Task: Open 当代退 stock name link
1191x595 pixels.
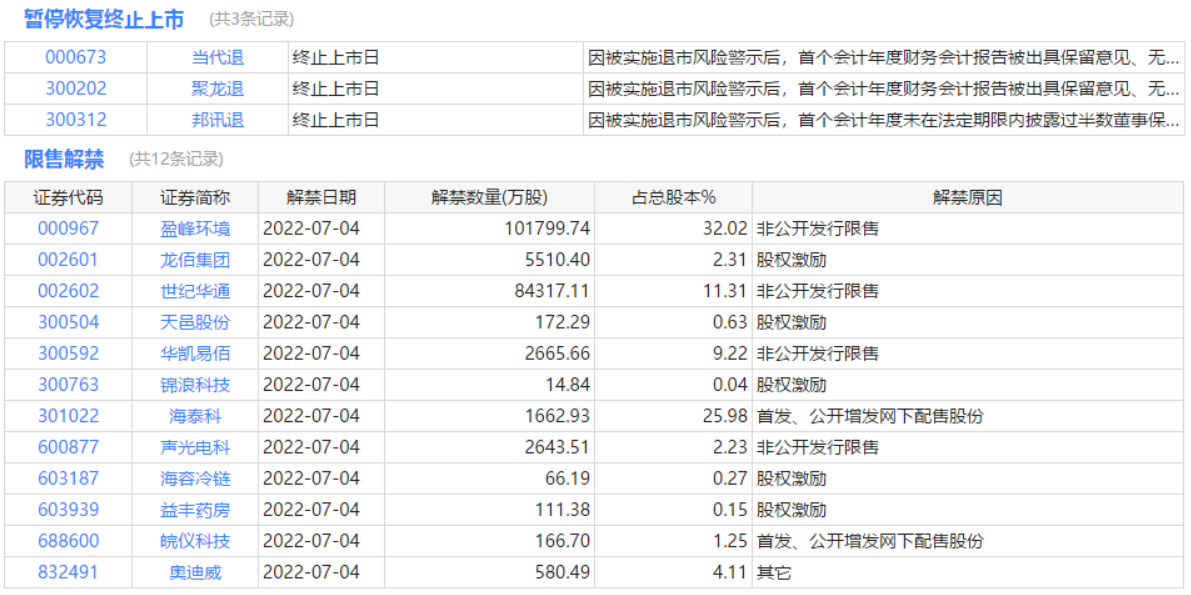Action: coord(217,58)
